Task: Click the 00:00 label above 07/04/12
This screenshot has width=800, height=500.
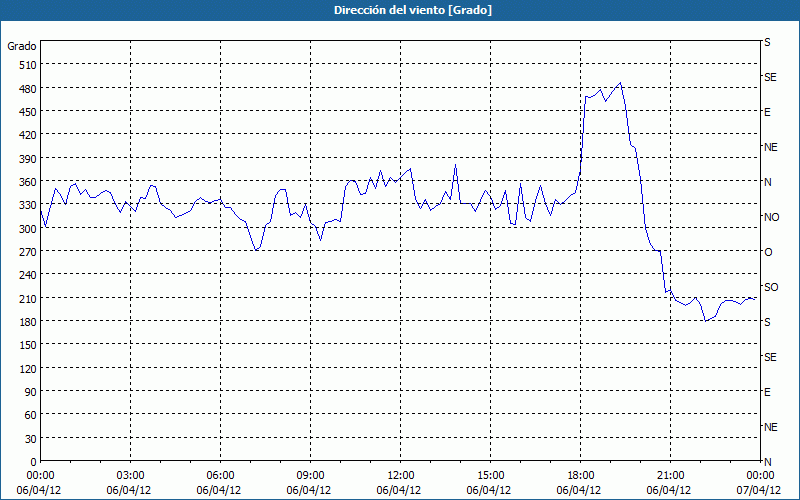Action: tap(760, 476)
